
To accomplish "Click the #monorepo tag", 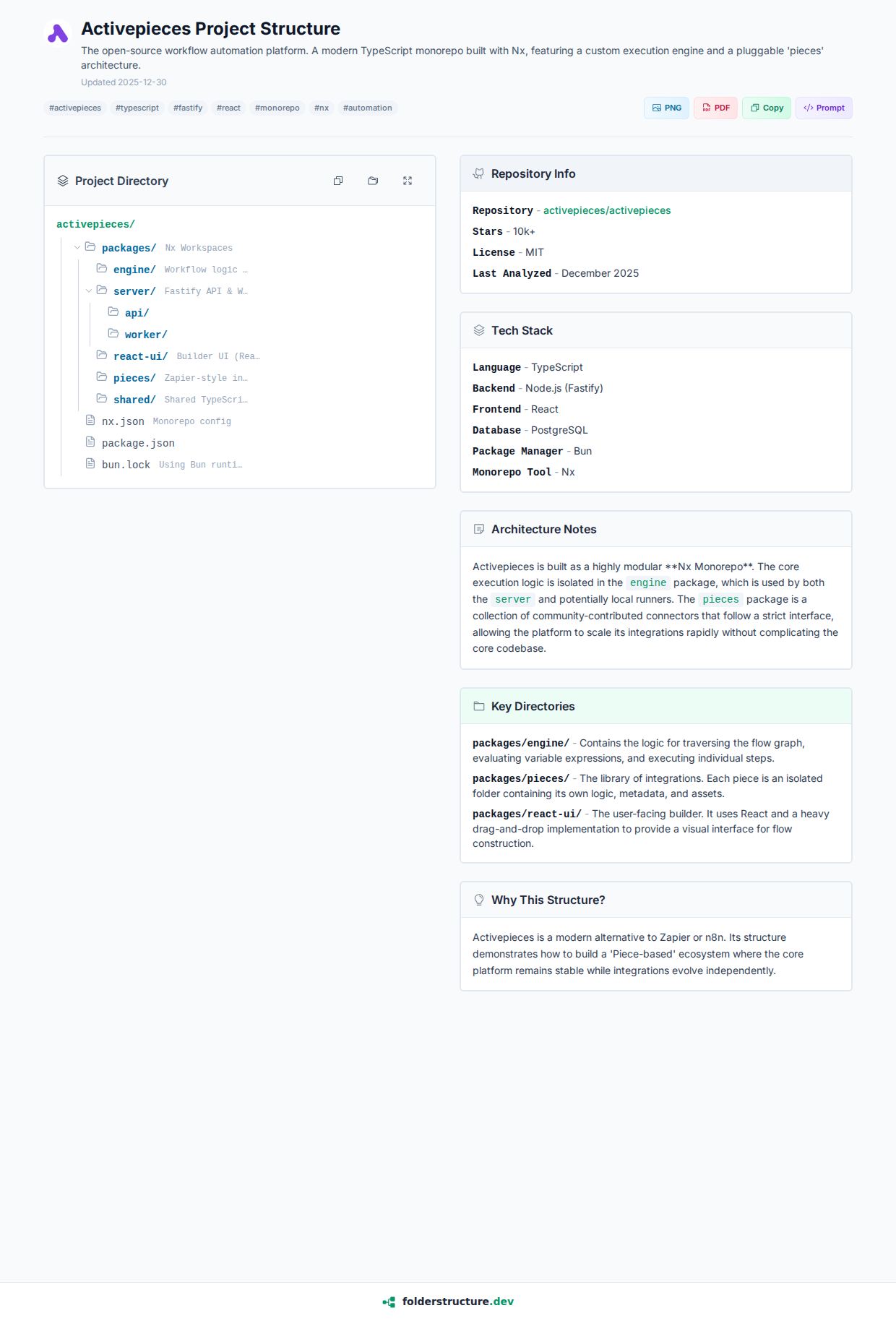I will pyautogui.click(x=277, y=108).
